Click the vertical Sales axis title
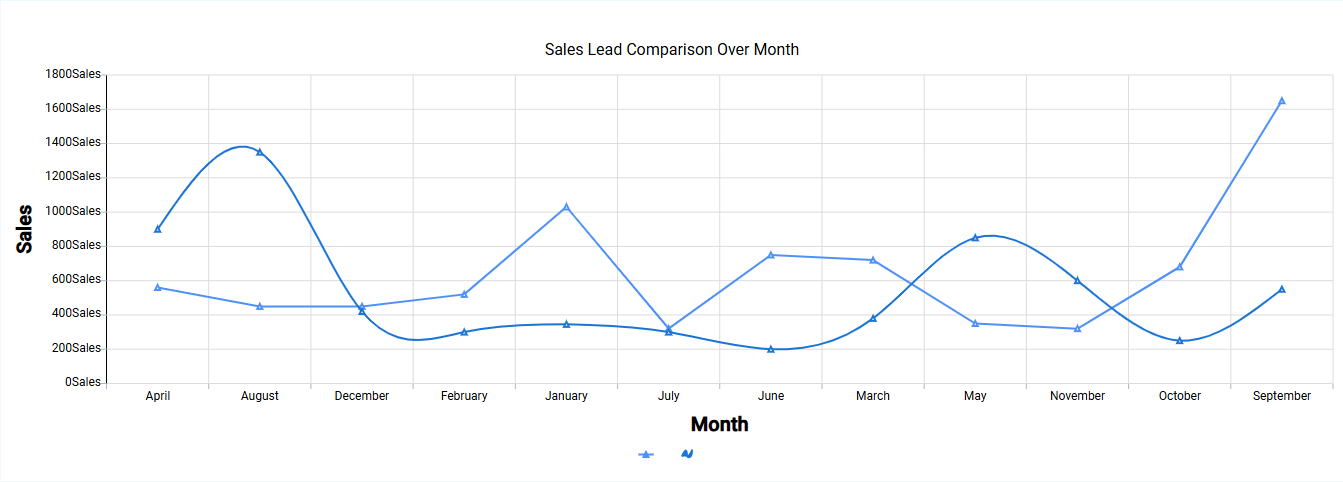The image size is (1343, 482). click(25, 229)
